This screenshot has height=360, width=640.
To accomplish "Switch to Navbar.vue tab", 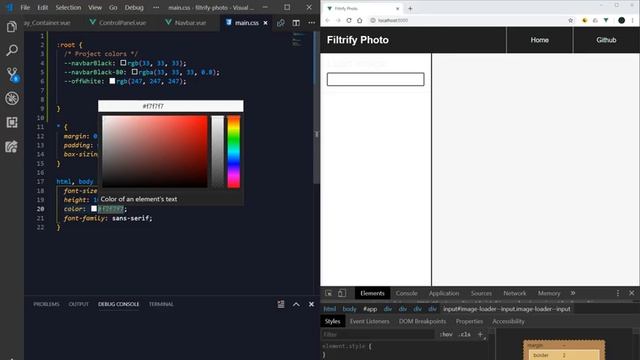I will 186,23.
